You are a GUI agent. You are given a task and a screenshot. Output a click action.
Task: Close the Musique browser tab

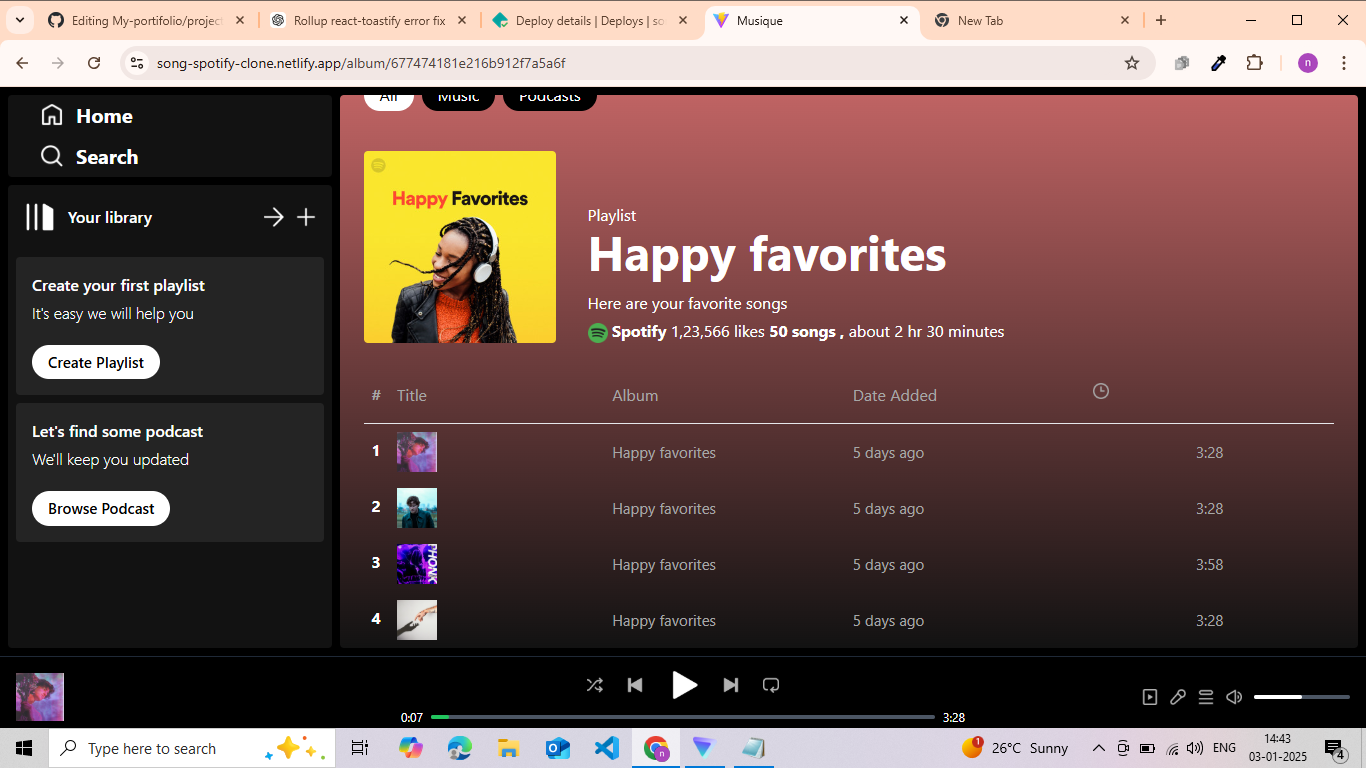(x=904, y=20)
